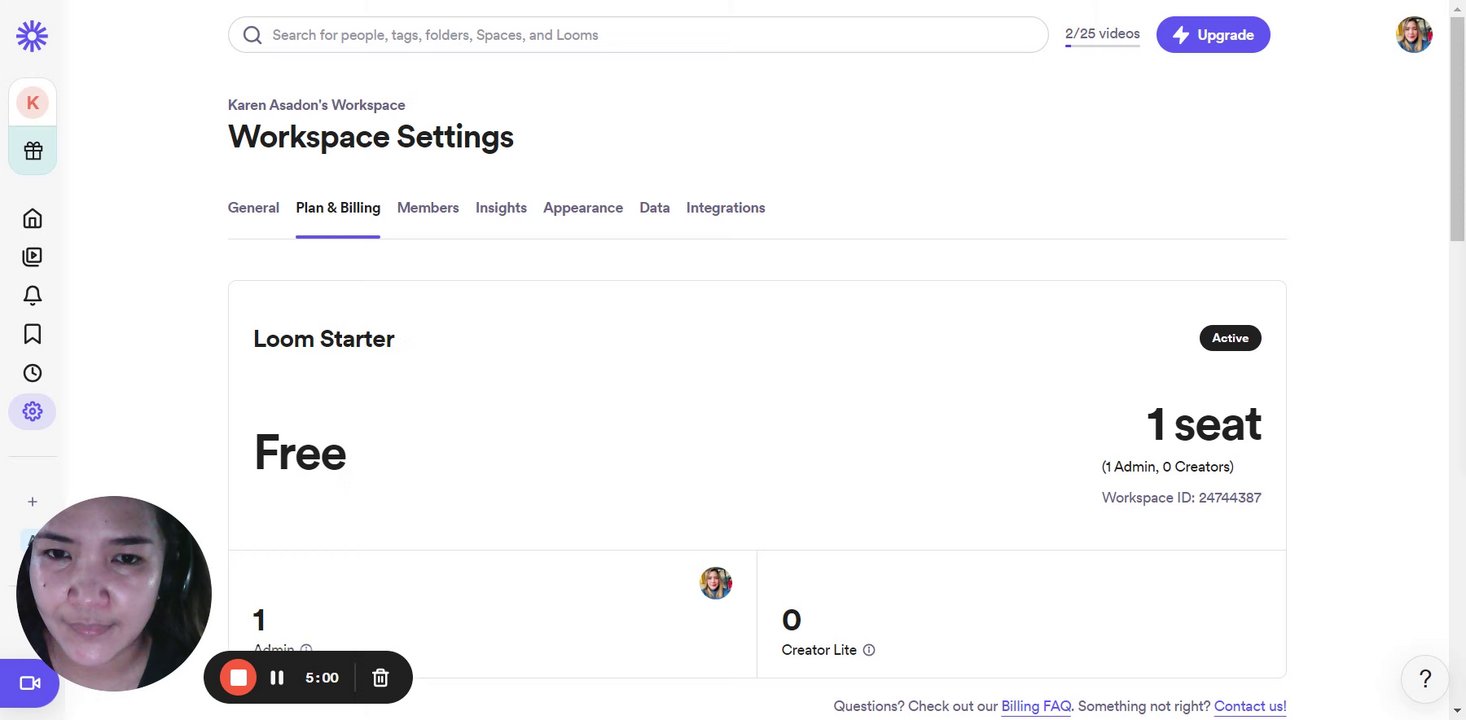Open the profile avatar menu
This screenshot has width=1466, height=720.
[x=1414, y=35]
